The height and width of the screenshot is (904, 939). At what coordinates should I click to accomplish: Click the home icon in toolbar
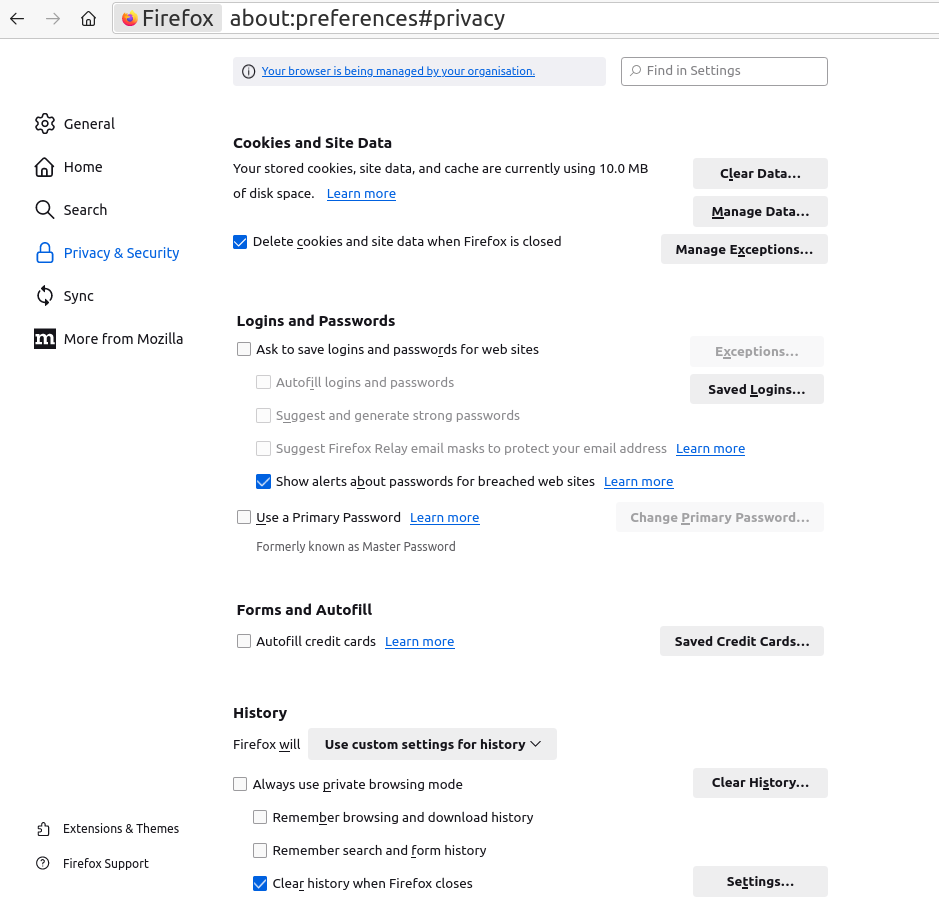(89, 18)
